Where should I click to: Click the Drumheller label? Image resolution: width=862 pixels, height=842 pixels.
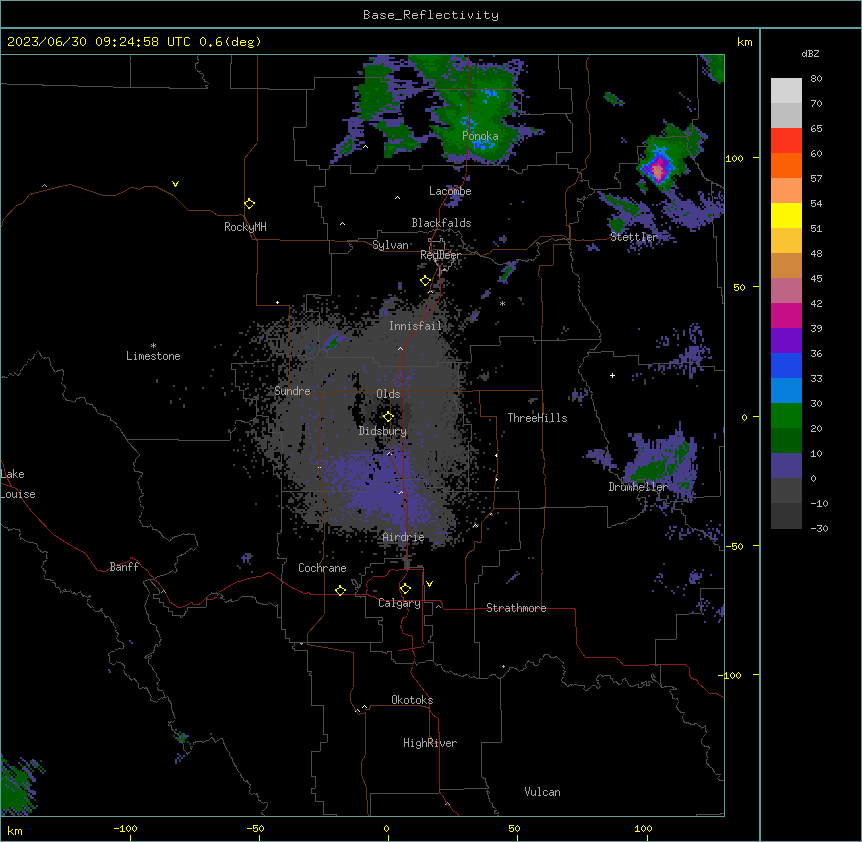pyautogui.click(x=638, y=487)
